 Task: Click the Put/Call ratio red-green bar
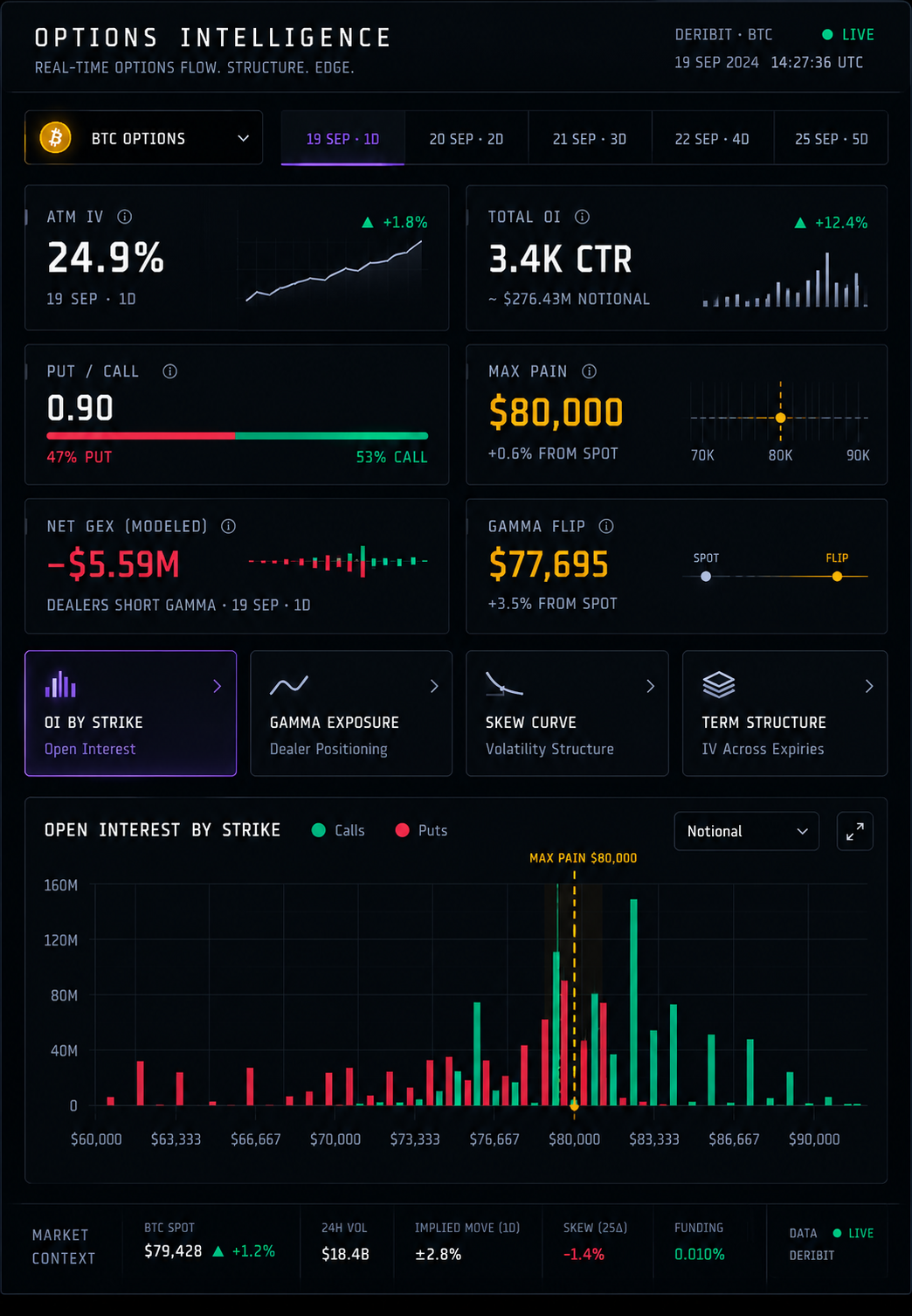coord(238,435)
